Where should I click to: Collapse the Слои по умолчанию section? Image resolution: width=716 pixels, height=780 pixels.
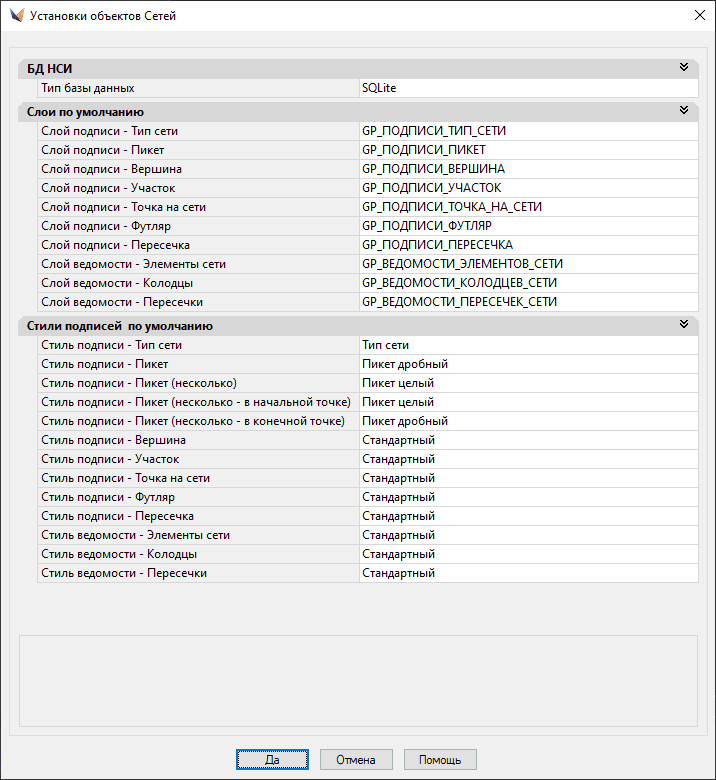684,111
